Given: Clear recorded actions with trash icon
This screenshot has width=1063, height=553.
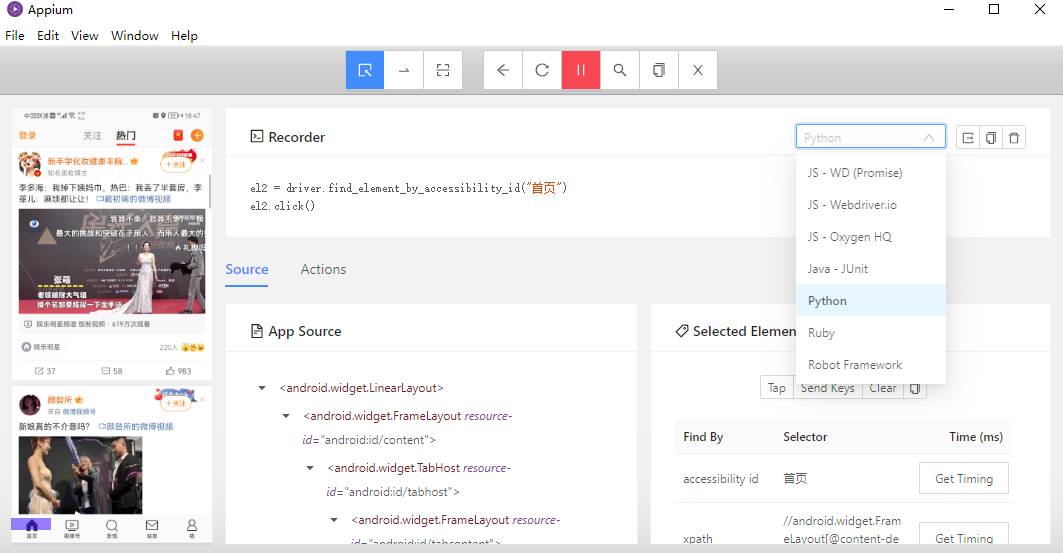Looking at the screenshot, I should pyautogui.click(x=1014, y=138).
